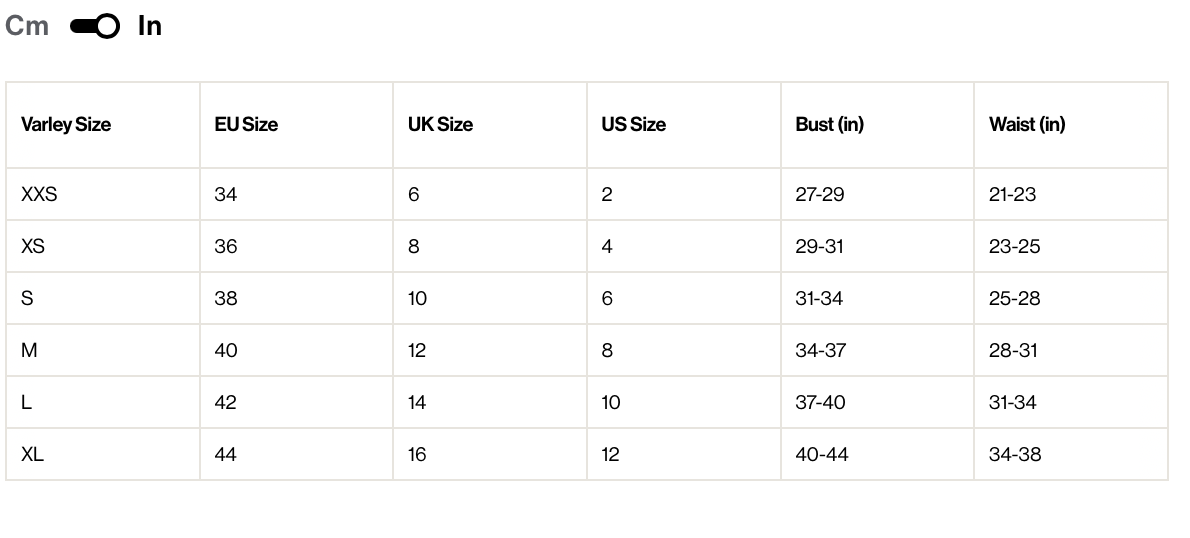Click UK size 16 cell
The width and height of the screenshot is (1190, 538).
[x=417, y=455]
